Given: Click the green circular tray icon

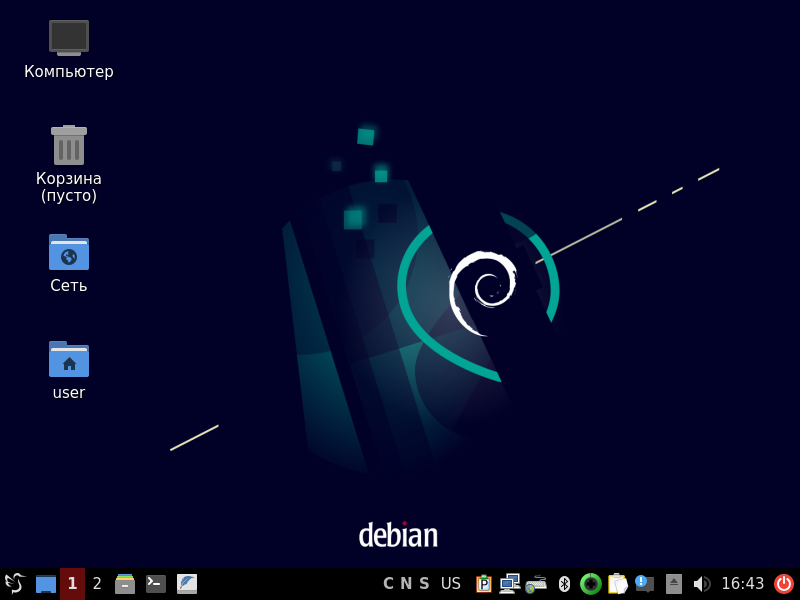Looking at the screenshot, I should tap(591, 584).
